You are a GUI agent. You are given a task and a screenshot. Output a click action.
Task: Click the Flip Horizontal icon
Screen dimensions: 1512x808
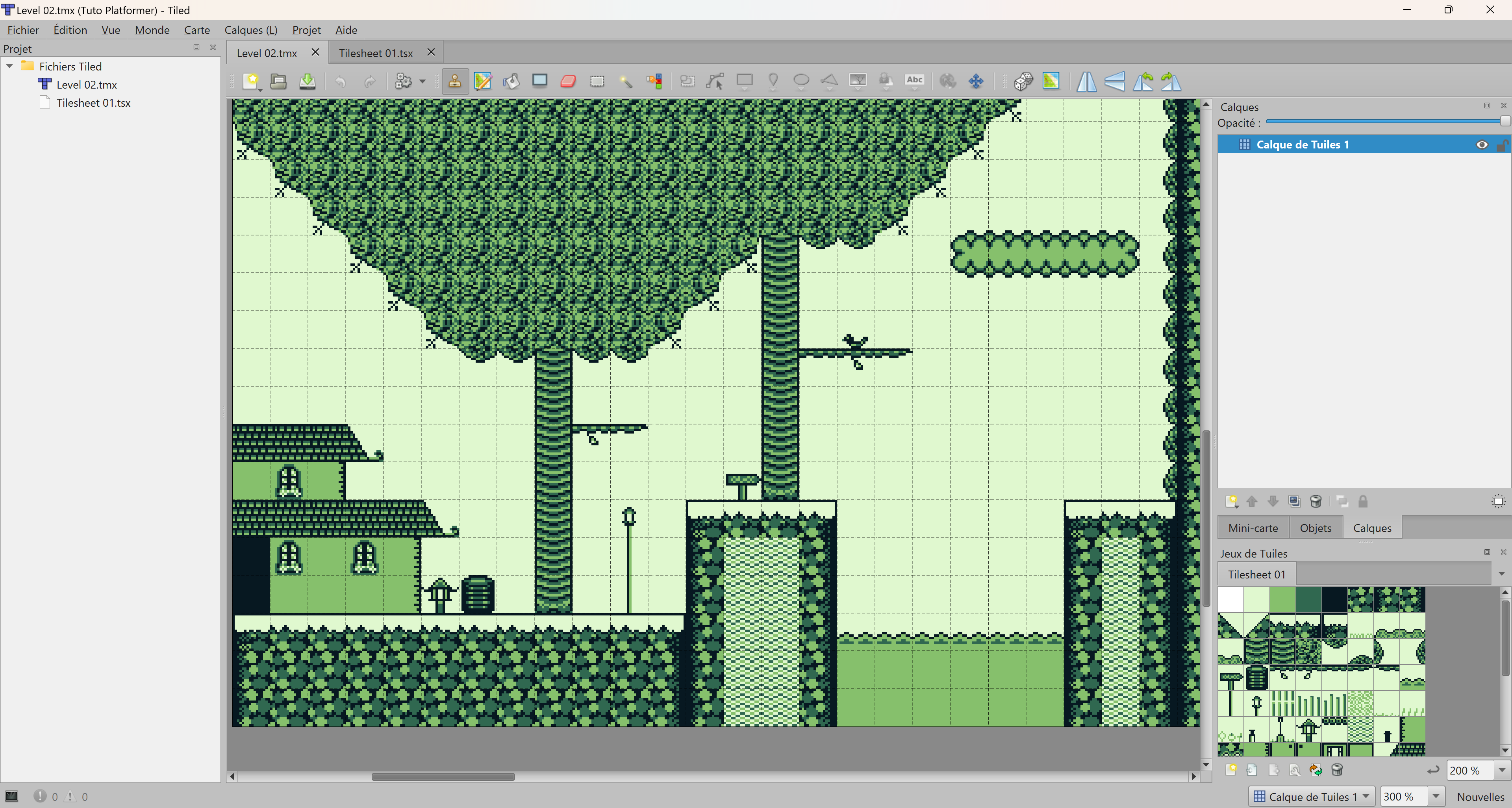tap(1086, 81)
